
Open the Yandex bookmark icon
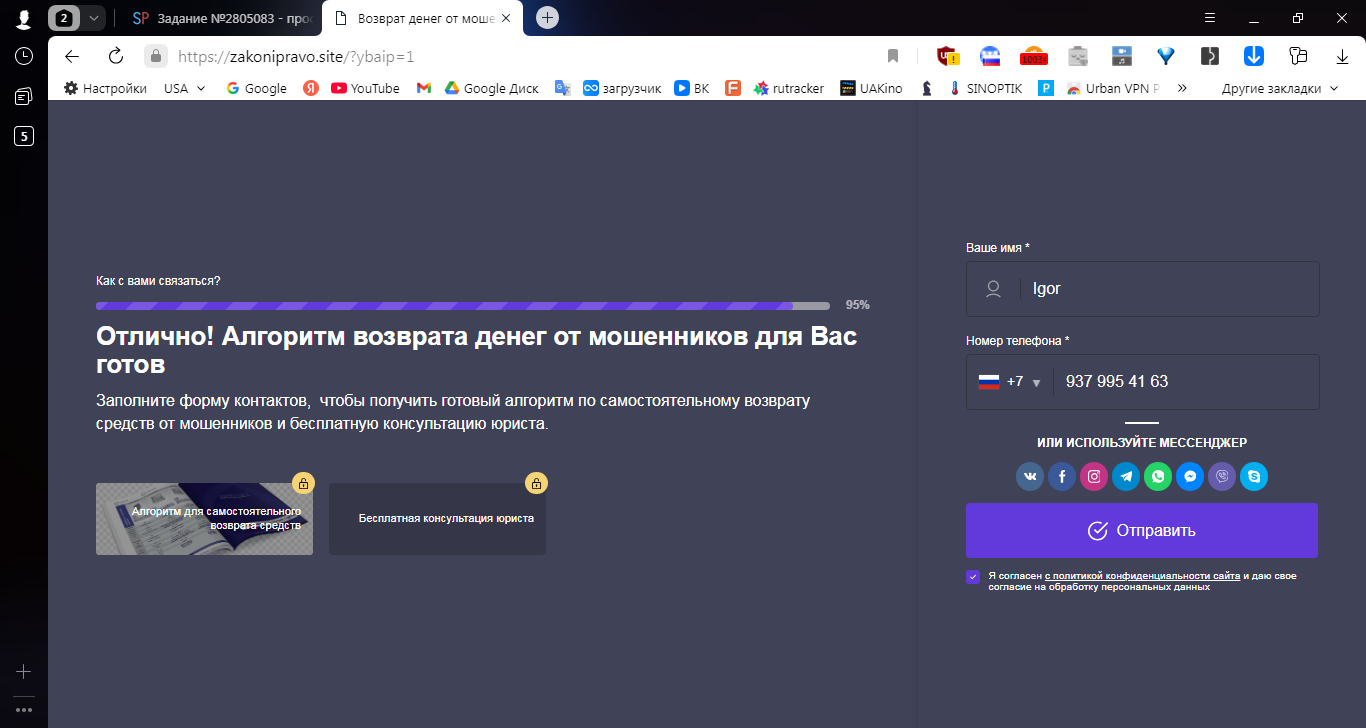coord(311,88)
